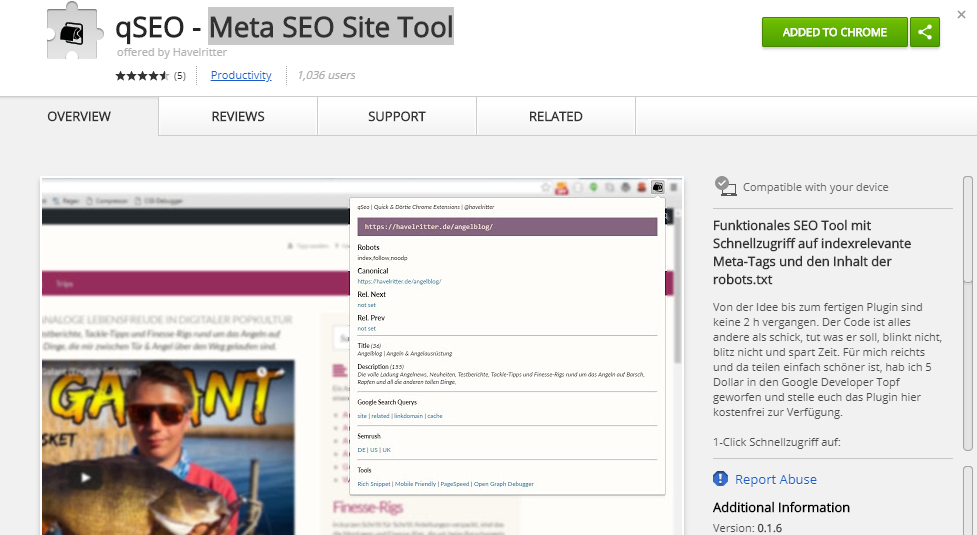Click the blue Report Abuse exclamation icon
The height and width of the screenshot is (535, 977).
tap(720, 479)
